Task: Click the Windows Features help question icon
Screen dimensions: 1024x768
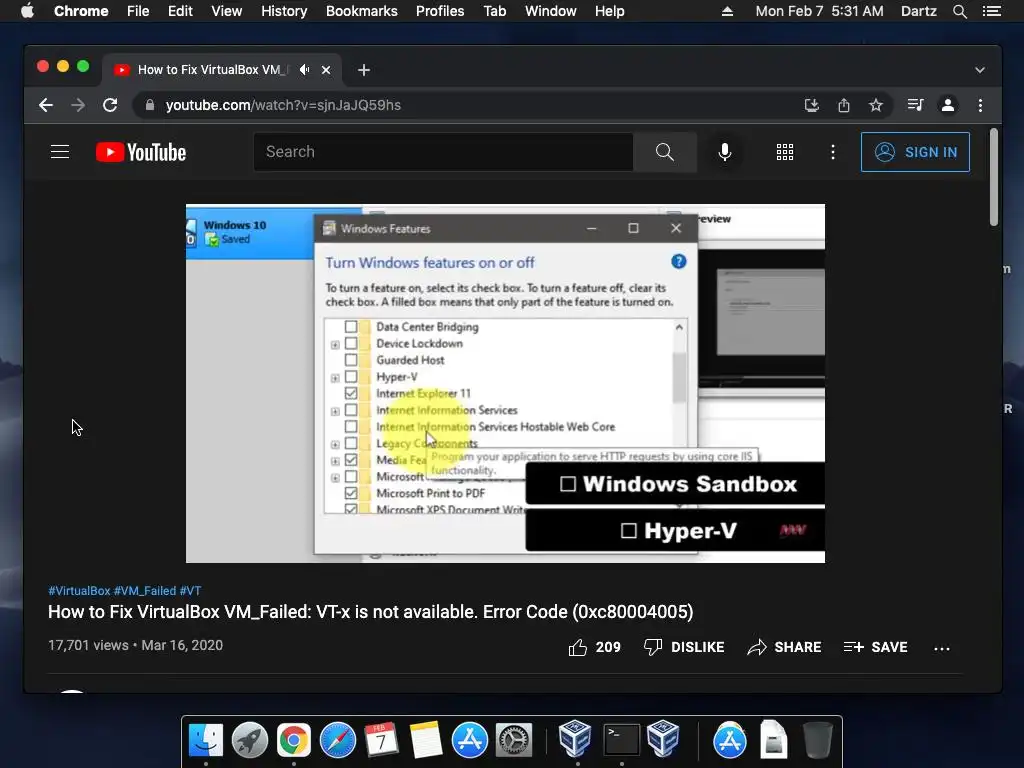Action: click(x=679, y=262)
